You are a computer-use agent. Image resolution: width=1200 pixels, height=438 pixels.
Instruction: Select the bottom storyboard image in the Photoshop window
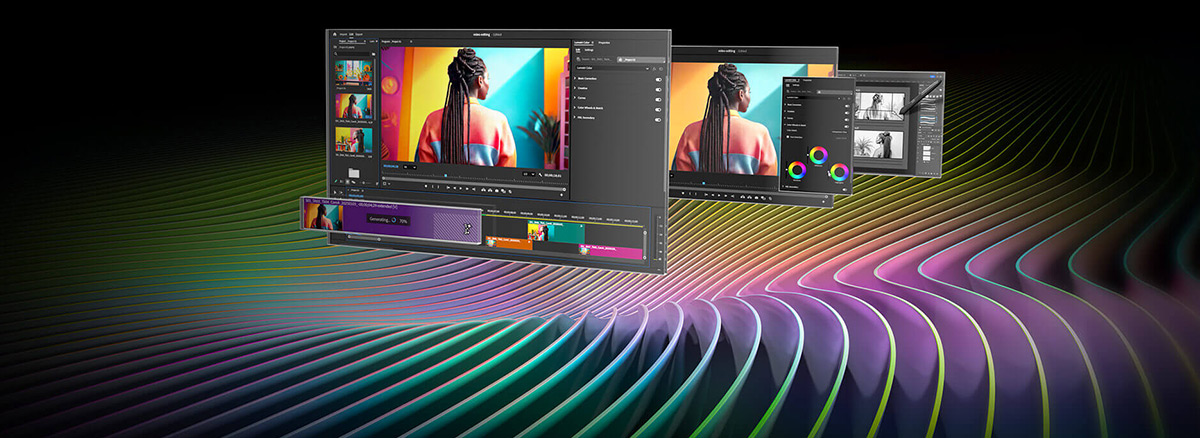click(880, 144)
